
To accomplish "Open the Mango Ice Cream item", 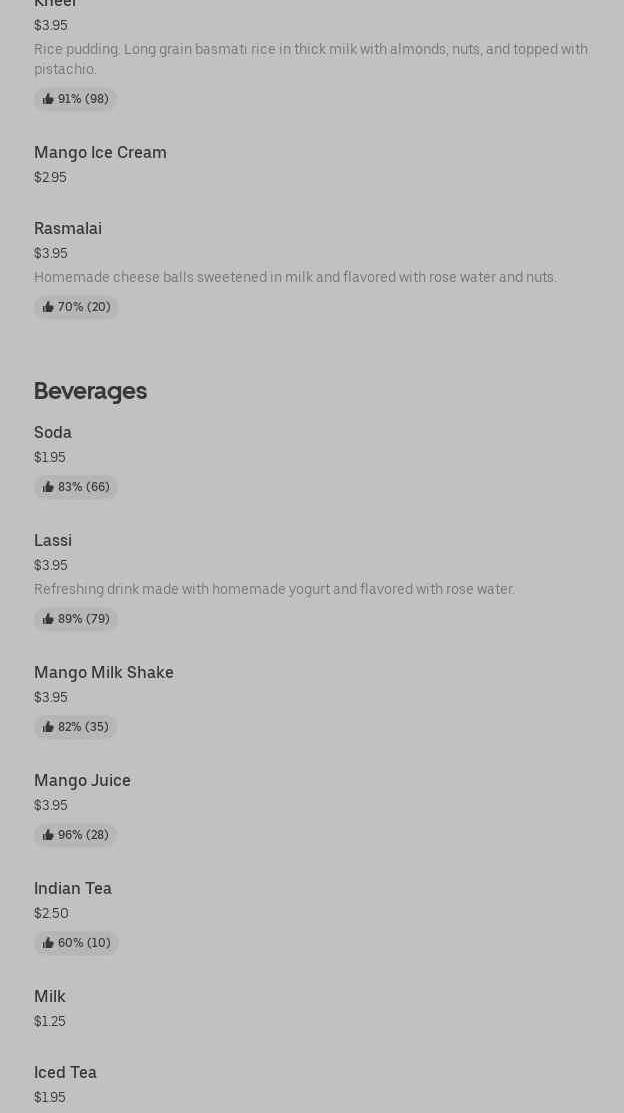I will pyautogui.click(x=100, y=153).
